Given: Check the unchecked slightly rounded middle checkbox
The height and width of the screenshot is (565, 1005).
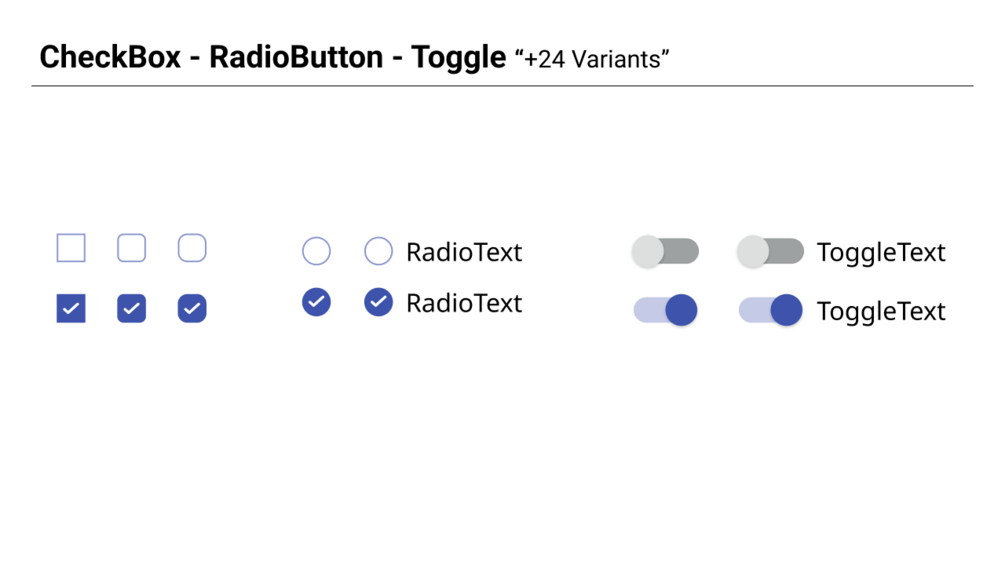Looking at the screenshot, I should point(132,248).
